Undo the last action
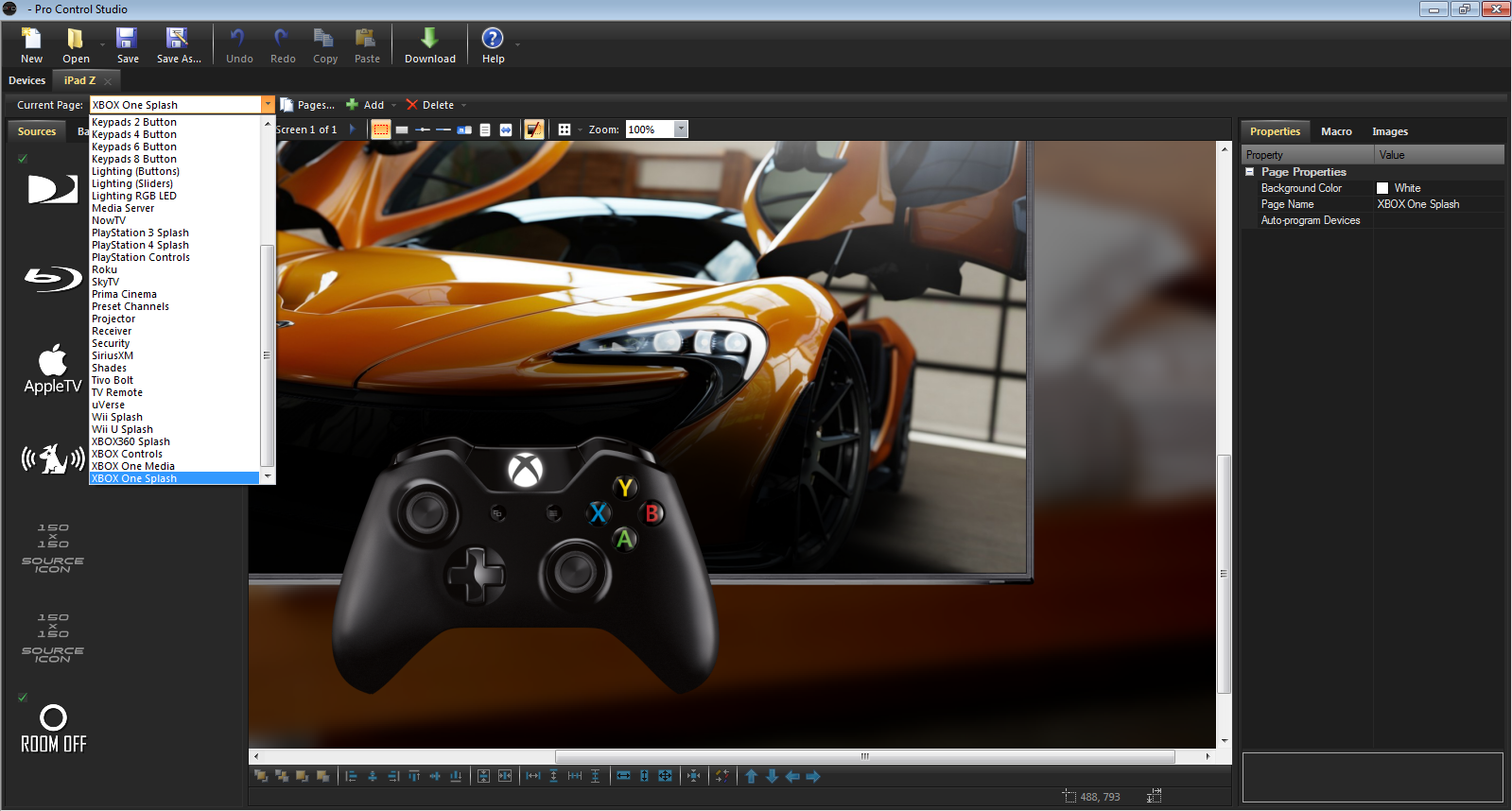Viewport: 1512px width, 811px height. click(x=239, y=44)
